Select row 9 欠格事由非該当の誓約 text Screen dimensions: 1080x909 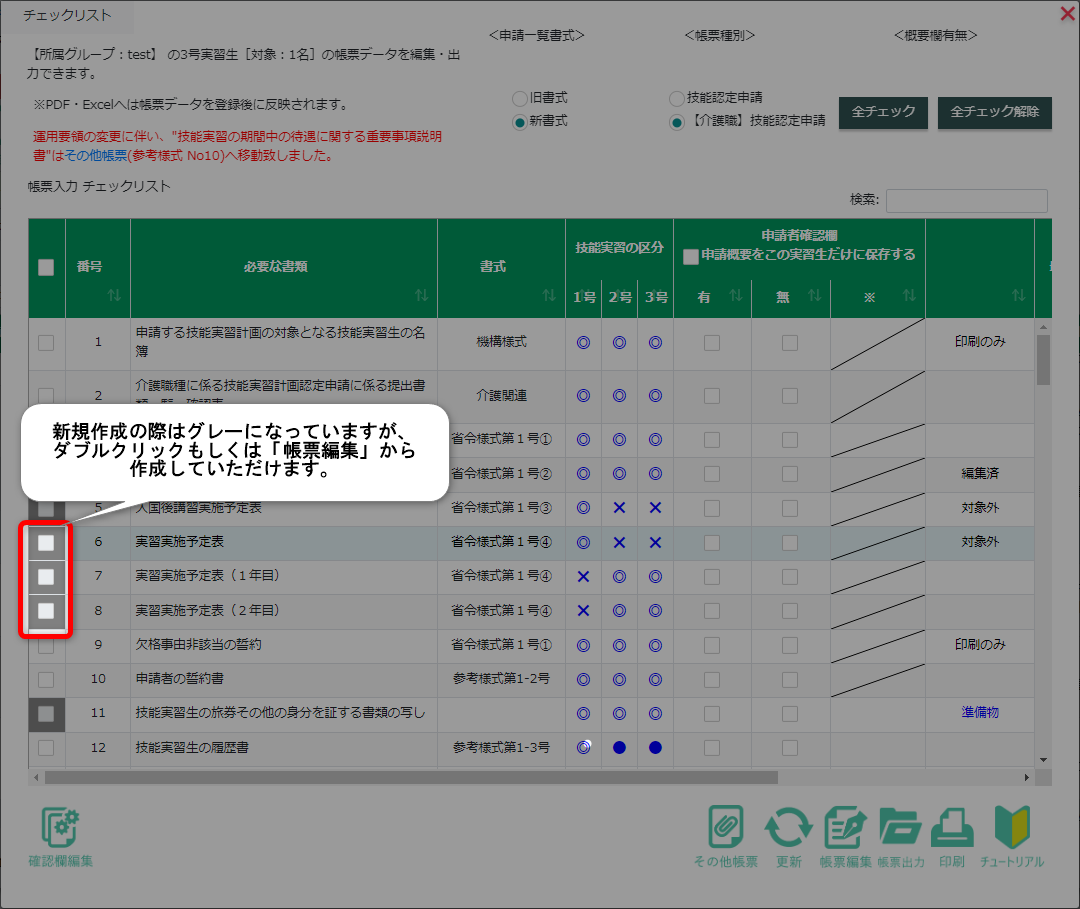(198, 645)
